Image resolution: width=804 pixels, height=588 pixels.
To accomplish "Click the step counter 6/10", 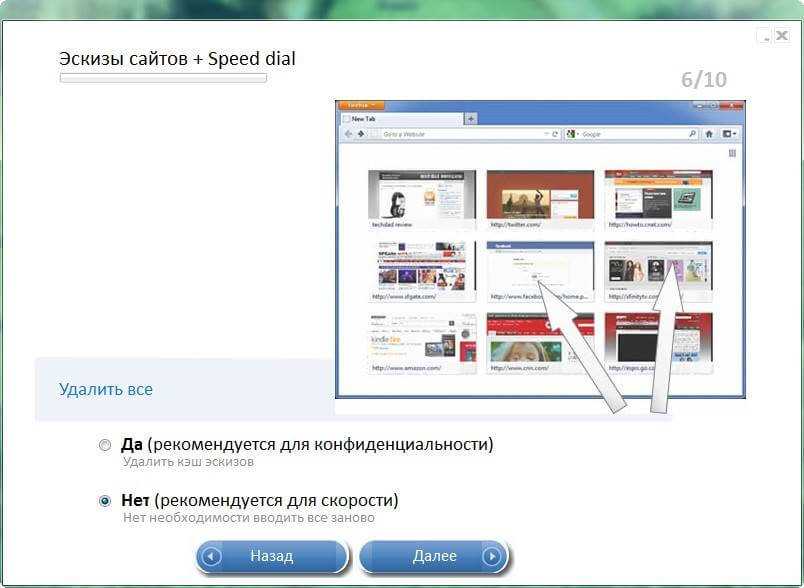I will (704, 80).
